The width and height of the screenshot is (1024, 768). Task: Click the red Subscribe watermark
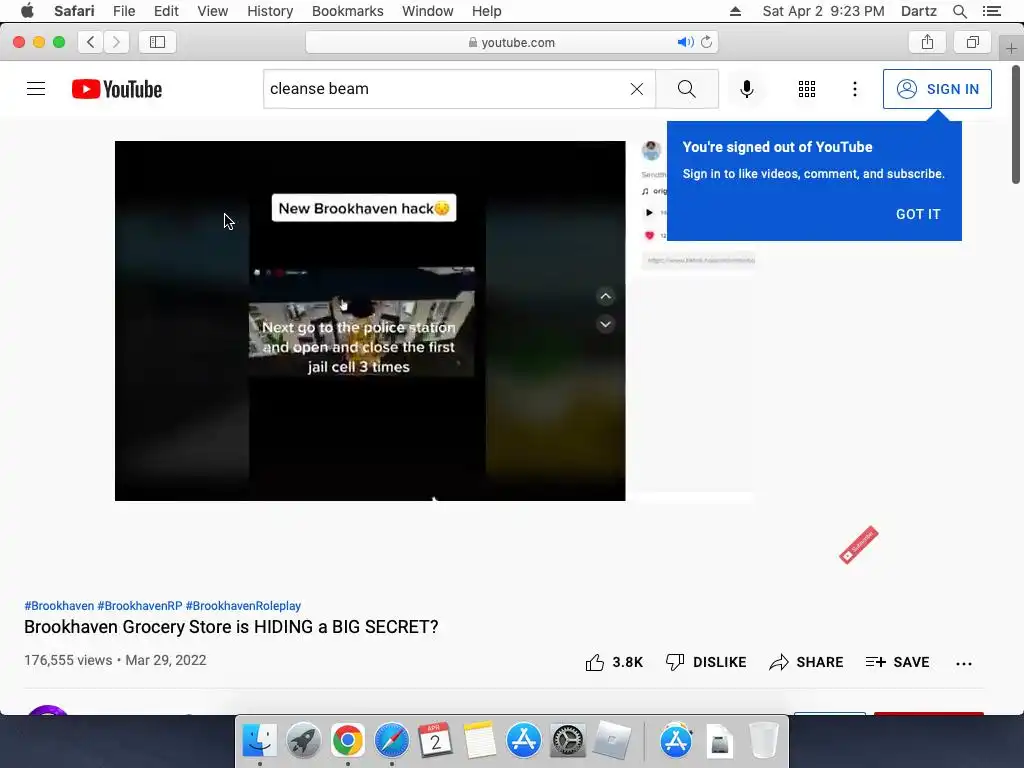[x=859, y=545]
